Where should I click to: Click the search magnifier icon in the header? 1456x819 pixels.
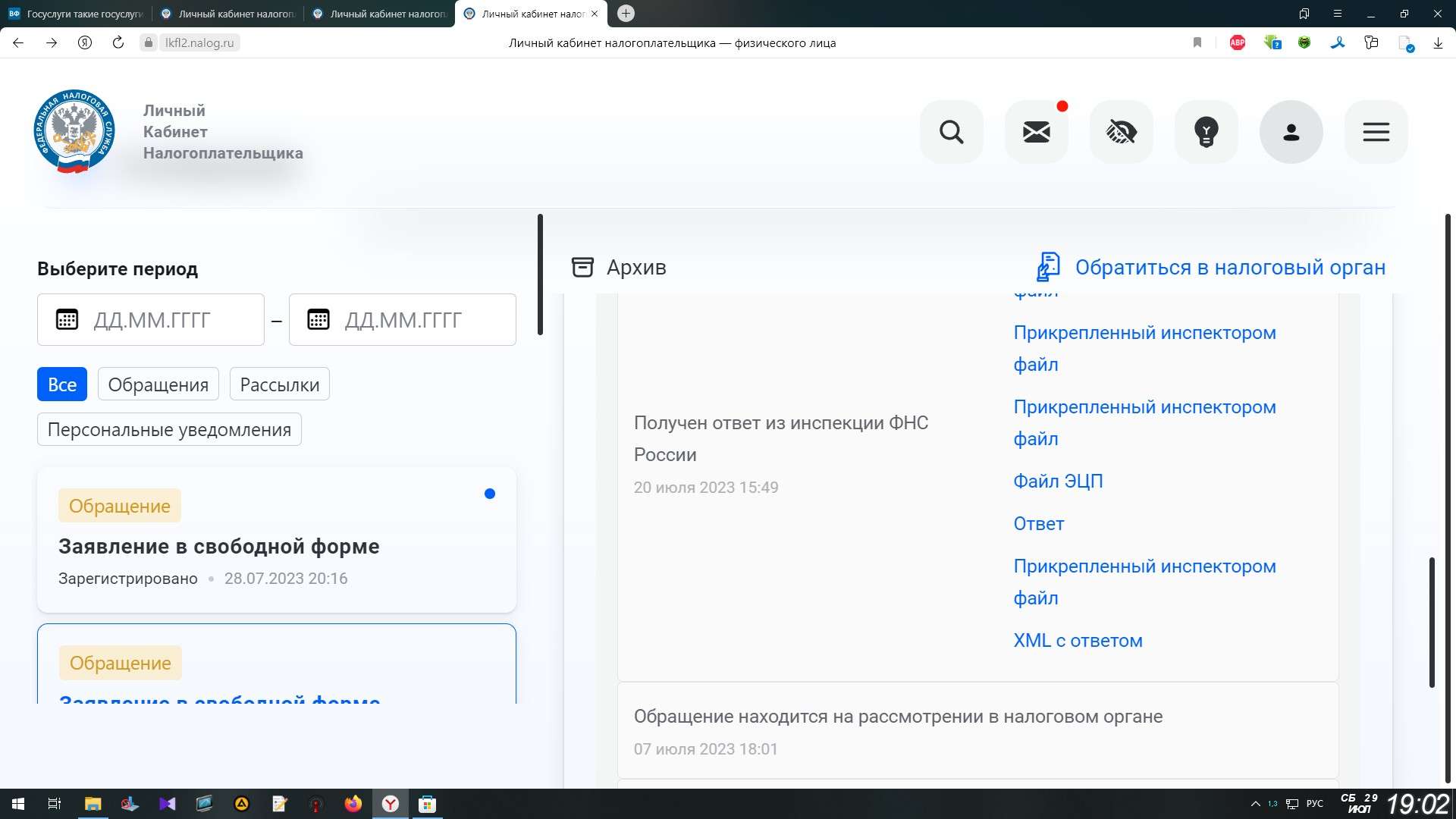pos(951,132)
